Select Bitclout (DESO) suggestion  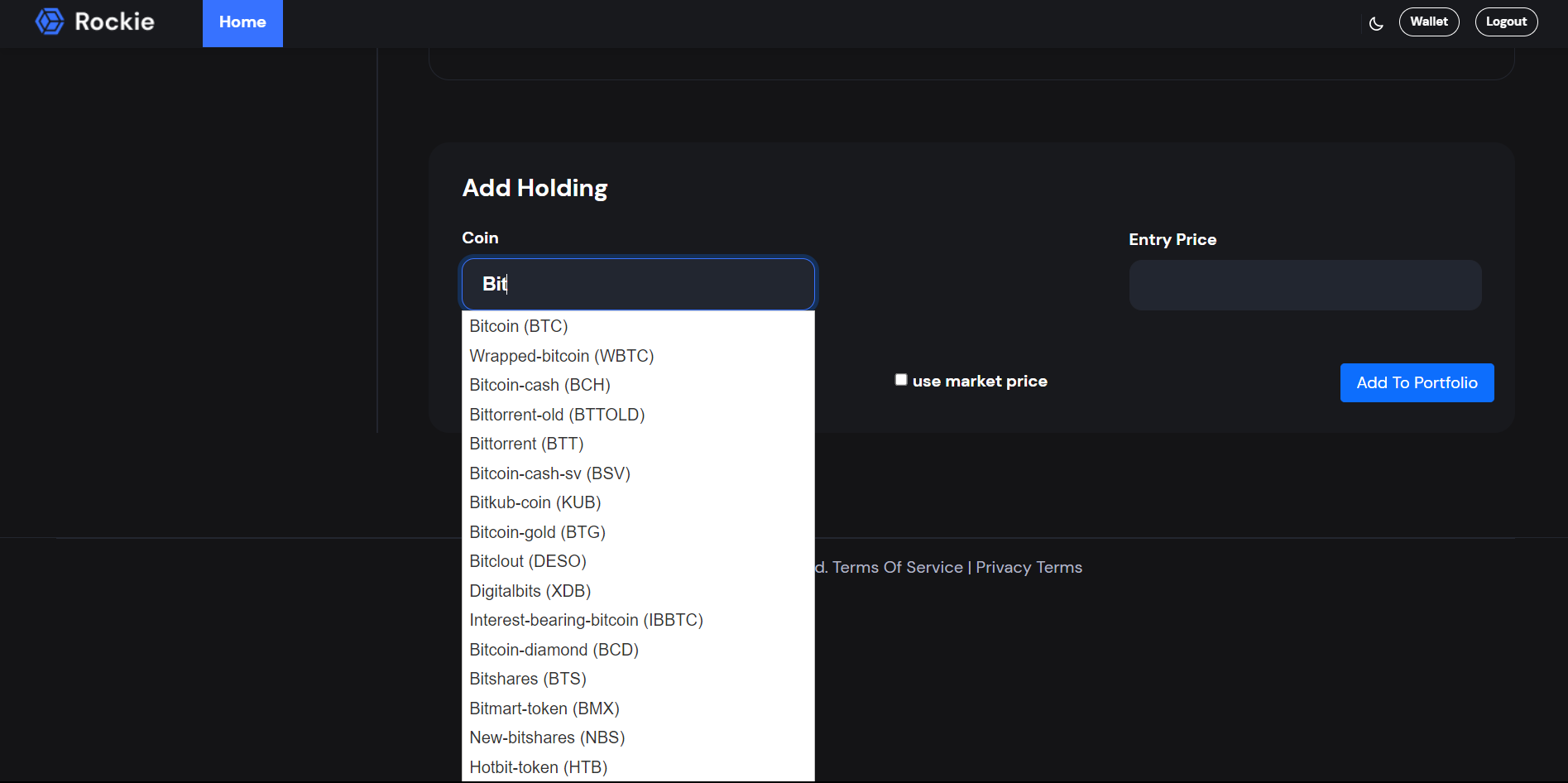pos(638,561)
